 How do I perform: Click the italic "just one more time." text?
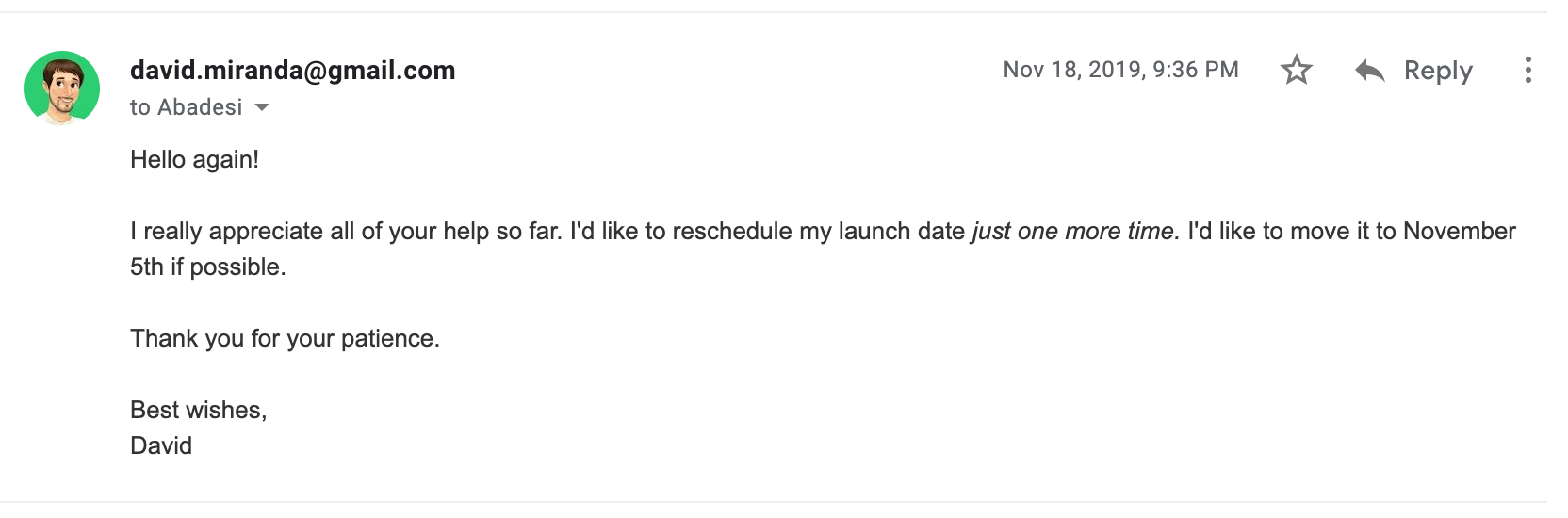[1075, 232]
